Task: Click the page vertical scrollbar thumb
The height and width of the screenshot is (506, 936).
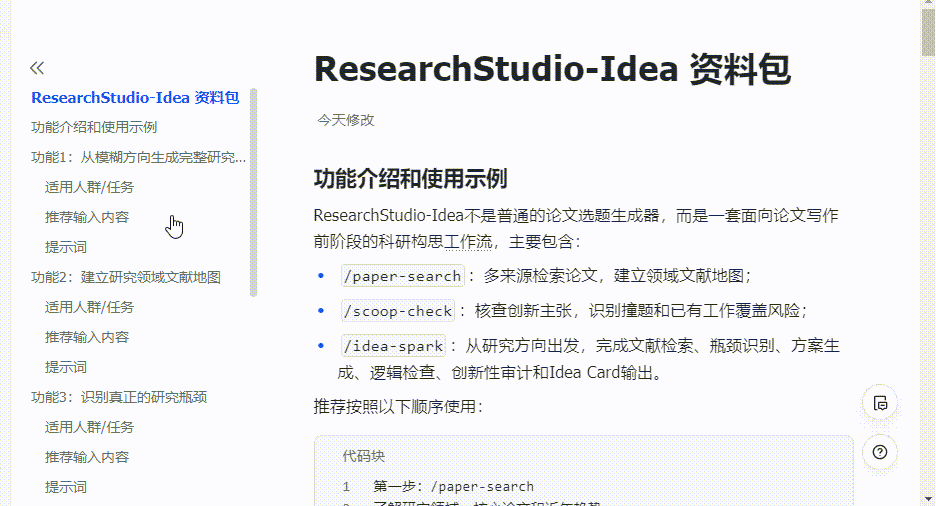Action: click(928, 33)
